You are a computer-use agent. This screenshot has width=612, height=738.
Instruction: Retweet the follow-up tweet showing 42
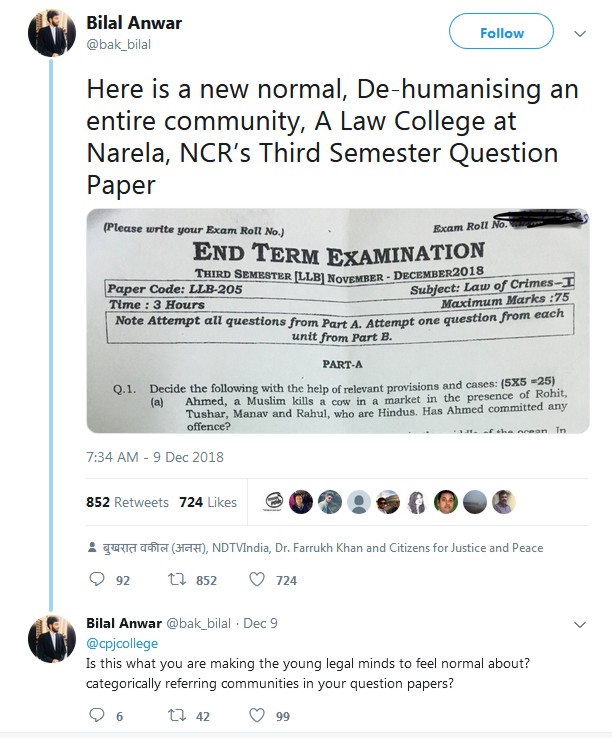coord(177,715)
